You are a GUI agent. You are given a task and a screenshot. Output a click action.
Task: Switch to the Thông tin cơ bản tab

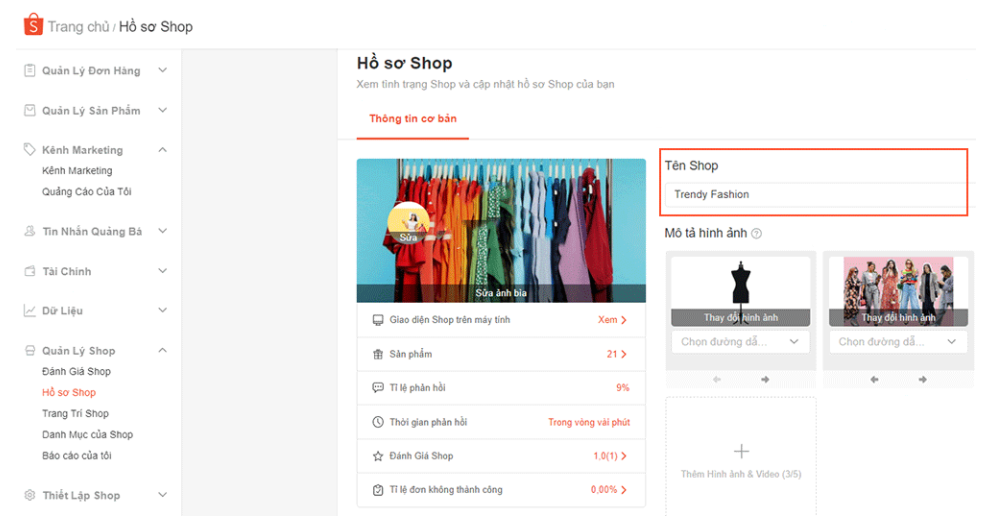tap(412, 119)
